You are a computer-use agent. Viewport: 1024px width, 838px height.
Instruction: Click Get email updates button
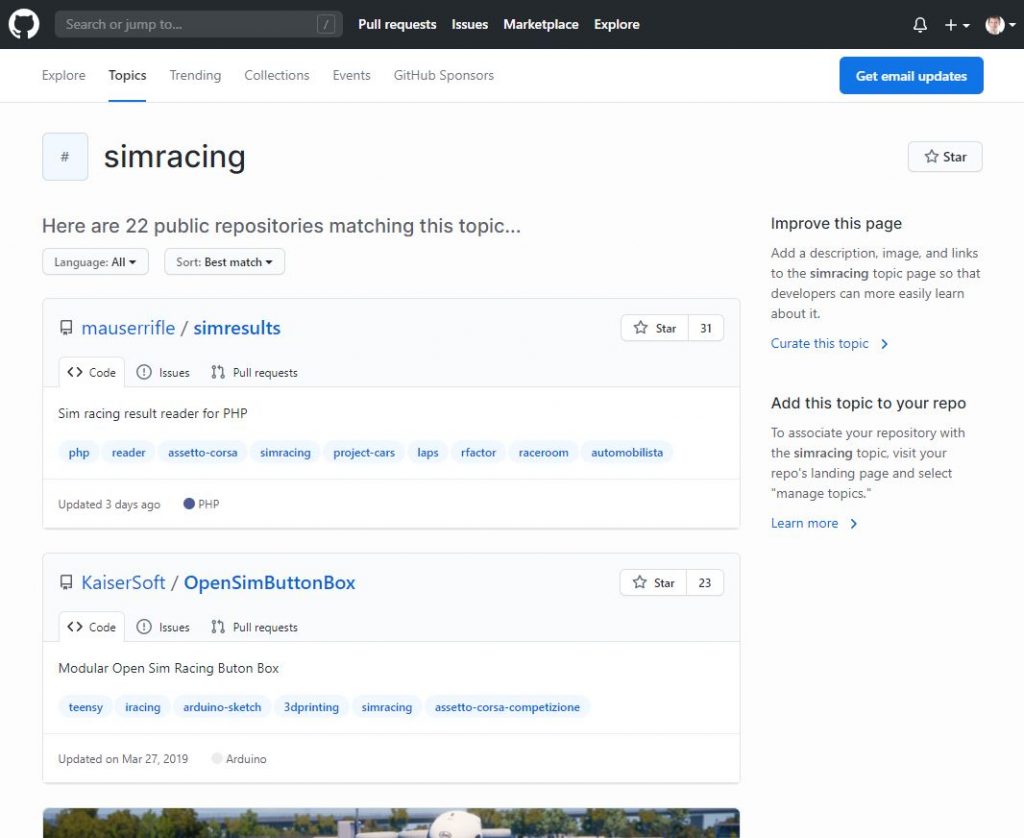point(911,76)
